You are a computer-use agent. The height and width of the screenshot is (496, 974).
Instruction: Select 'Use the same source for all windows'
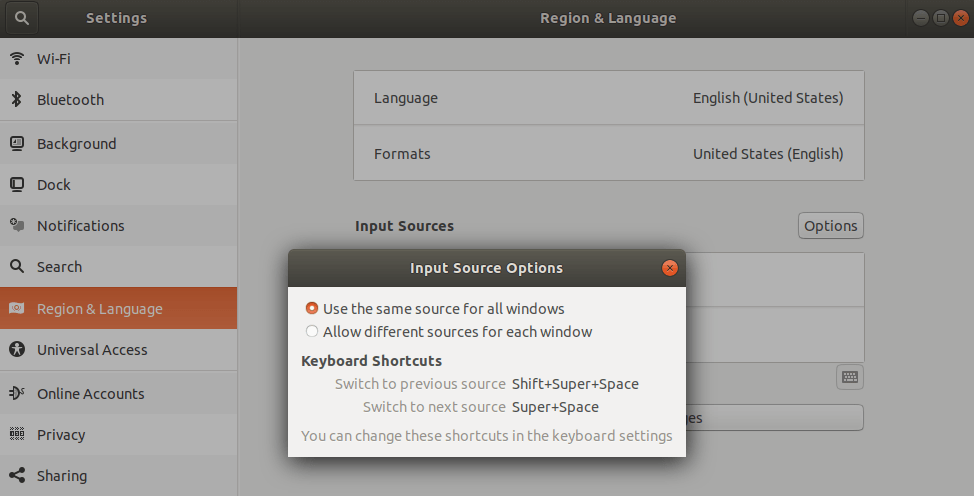click(x=312, y=309)
